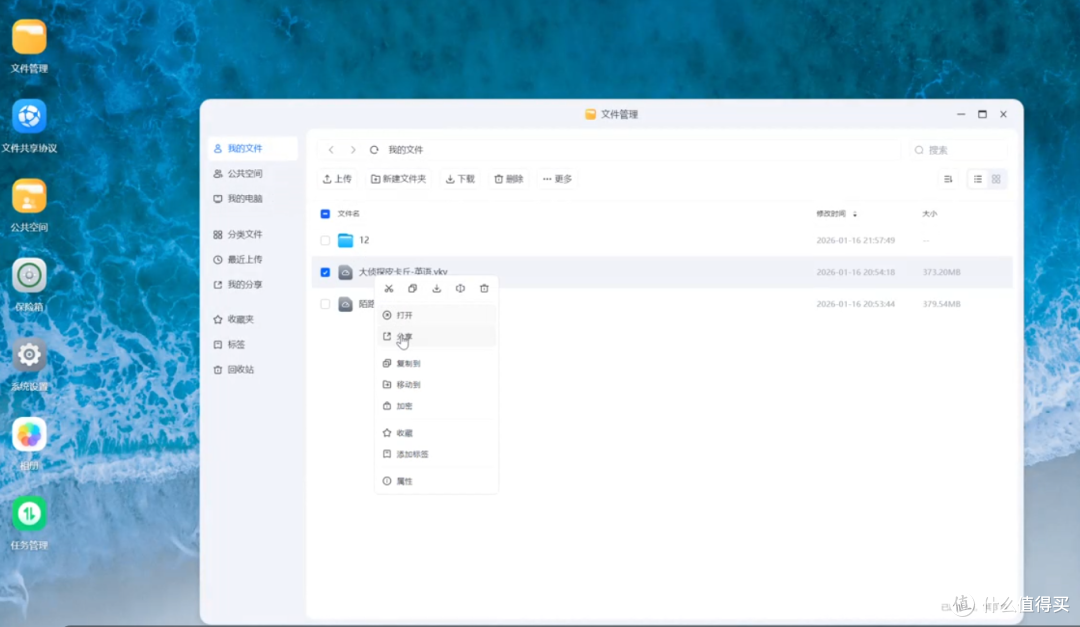1080x627 pixels.
Task: Click the date 2026-01-16 20:53:44
Action: click(855, 304)
